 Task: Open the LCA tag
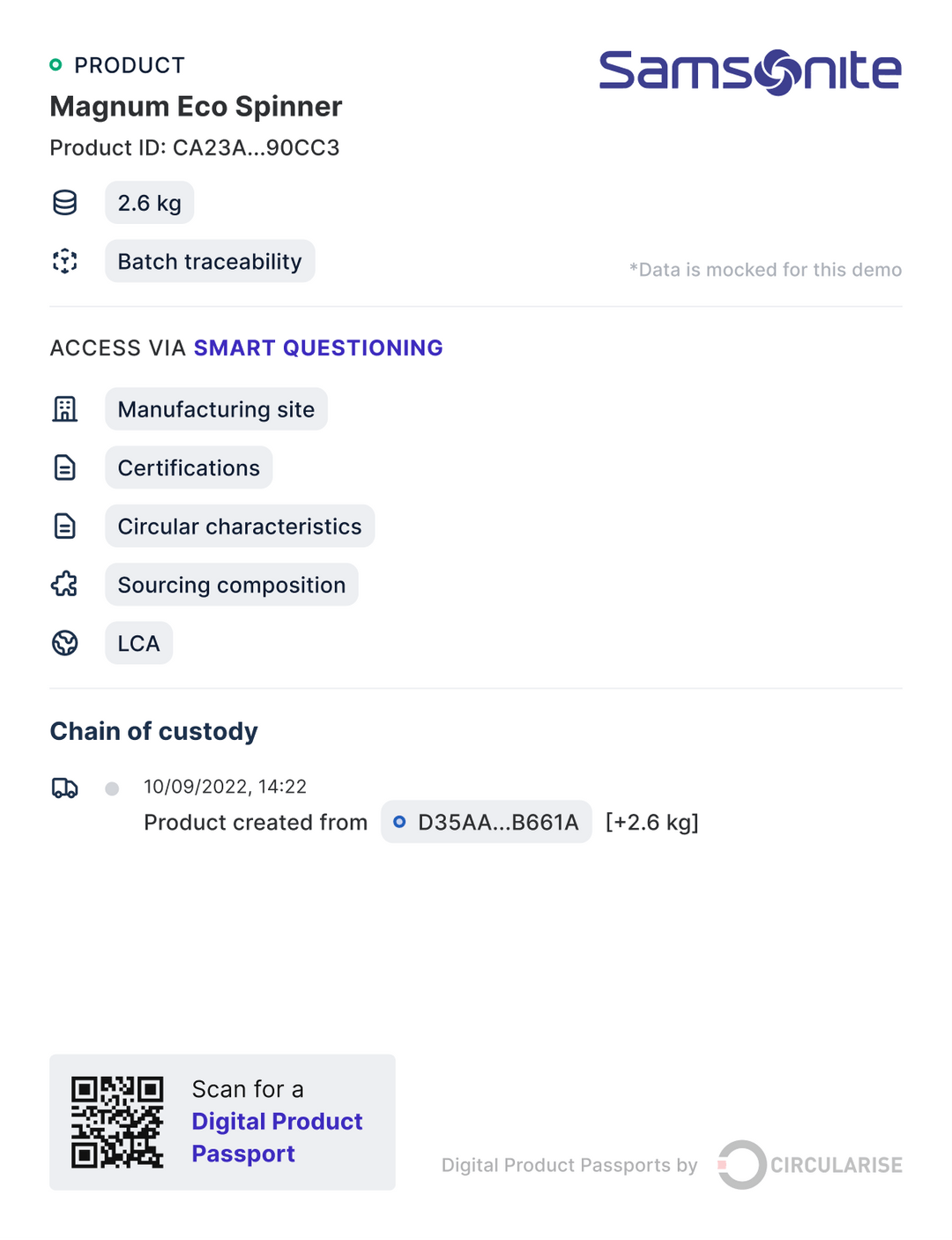[x=138, y=643]
